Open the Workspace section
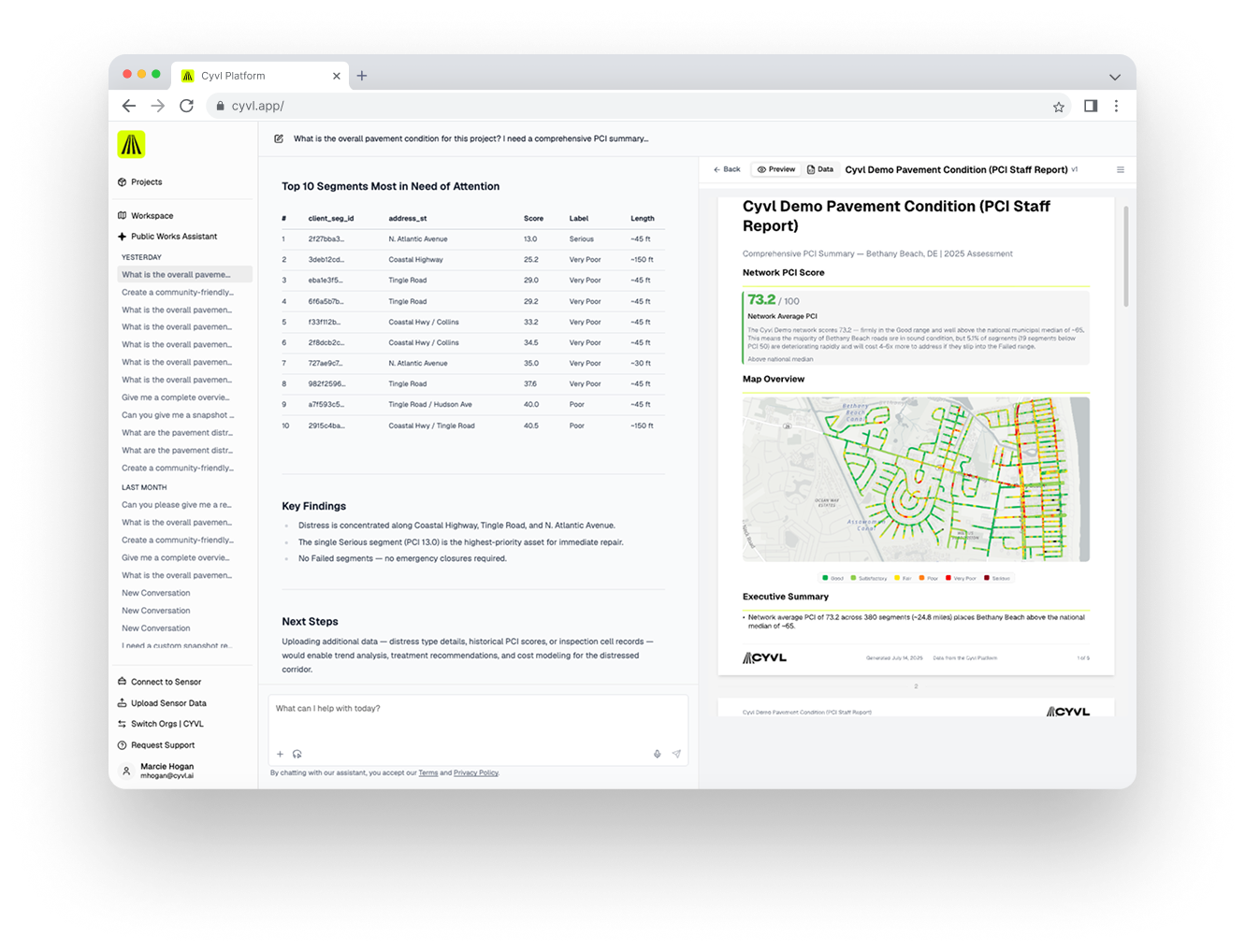Image resolution: width=1245 pixels, height=952 pixels. pyautogui.click(x=145, y=216)
